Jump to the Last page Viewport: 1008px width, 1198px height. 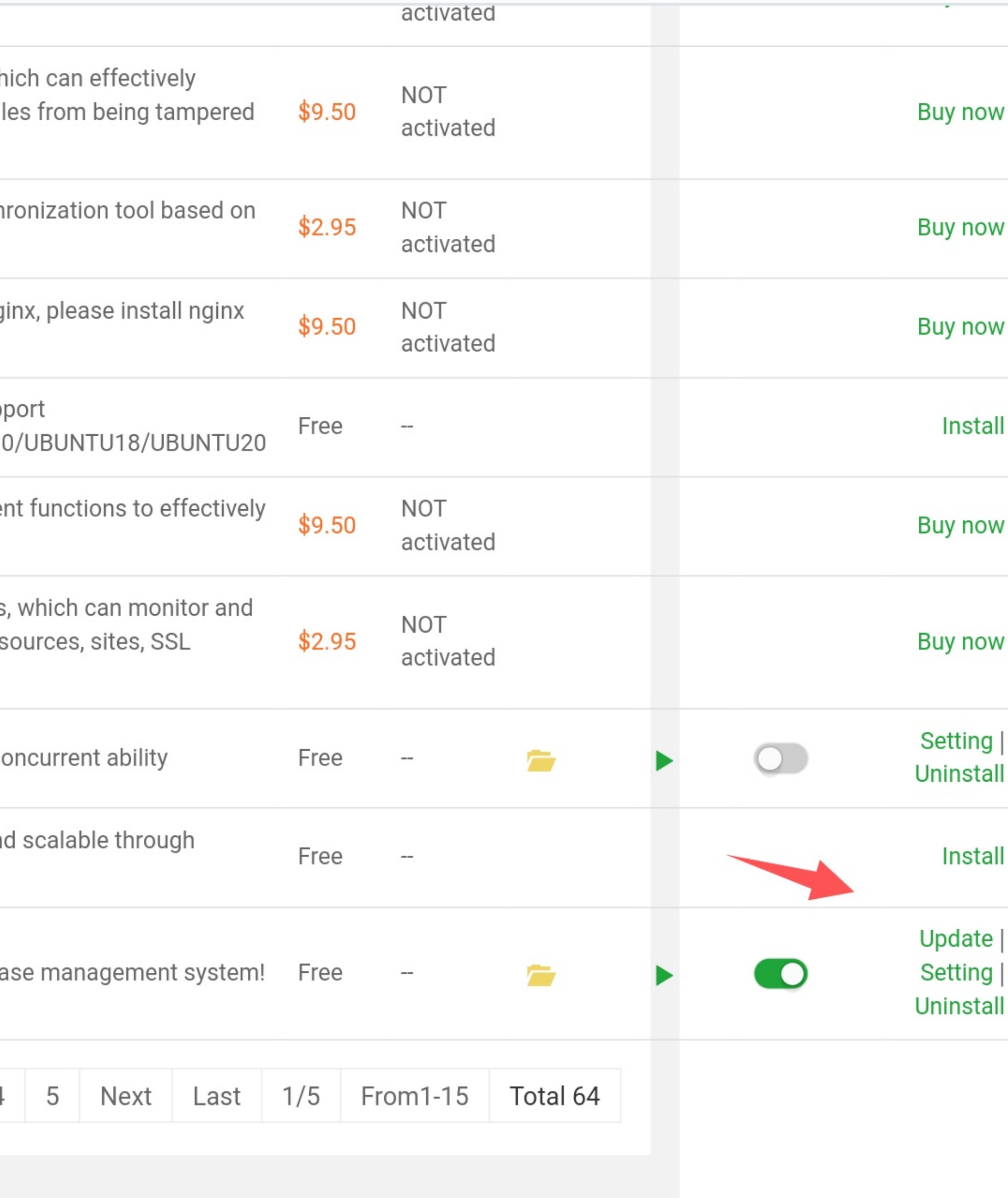pos(217,1096)
